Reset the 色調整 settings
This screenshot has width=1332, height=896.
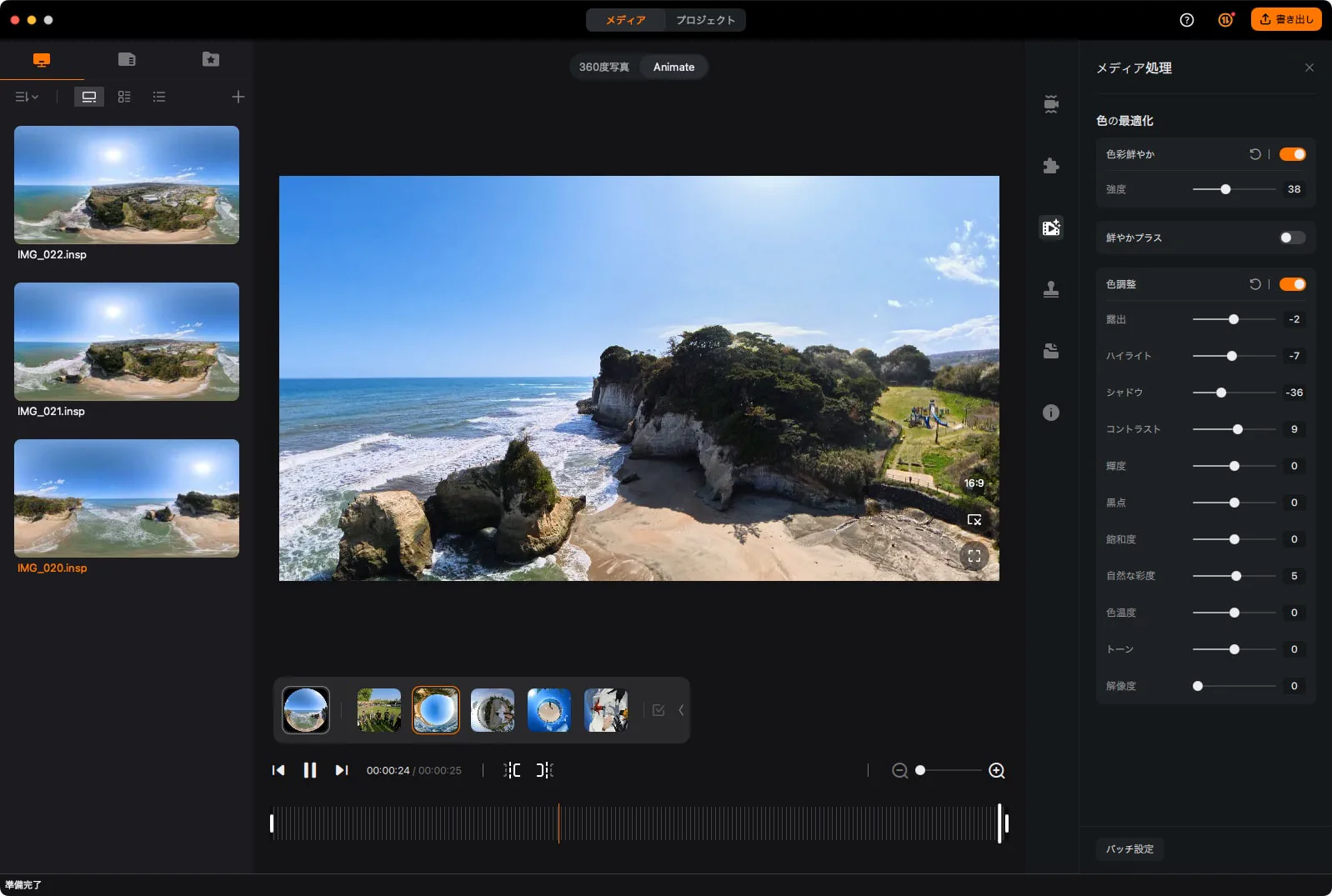[x=1255, y=284]
